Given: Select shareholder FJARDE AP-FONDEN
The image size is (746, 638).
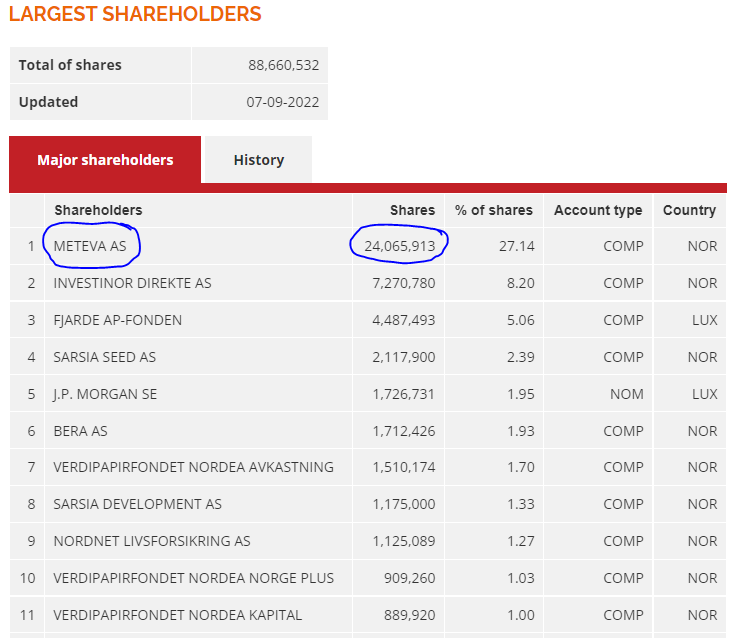Looking at the screenshot, I should (118, 320).
